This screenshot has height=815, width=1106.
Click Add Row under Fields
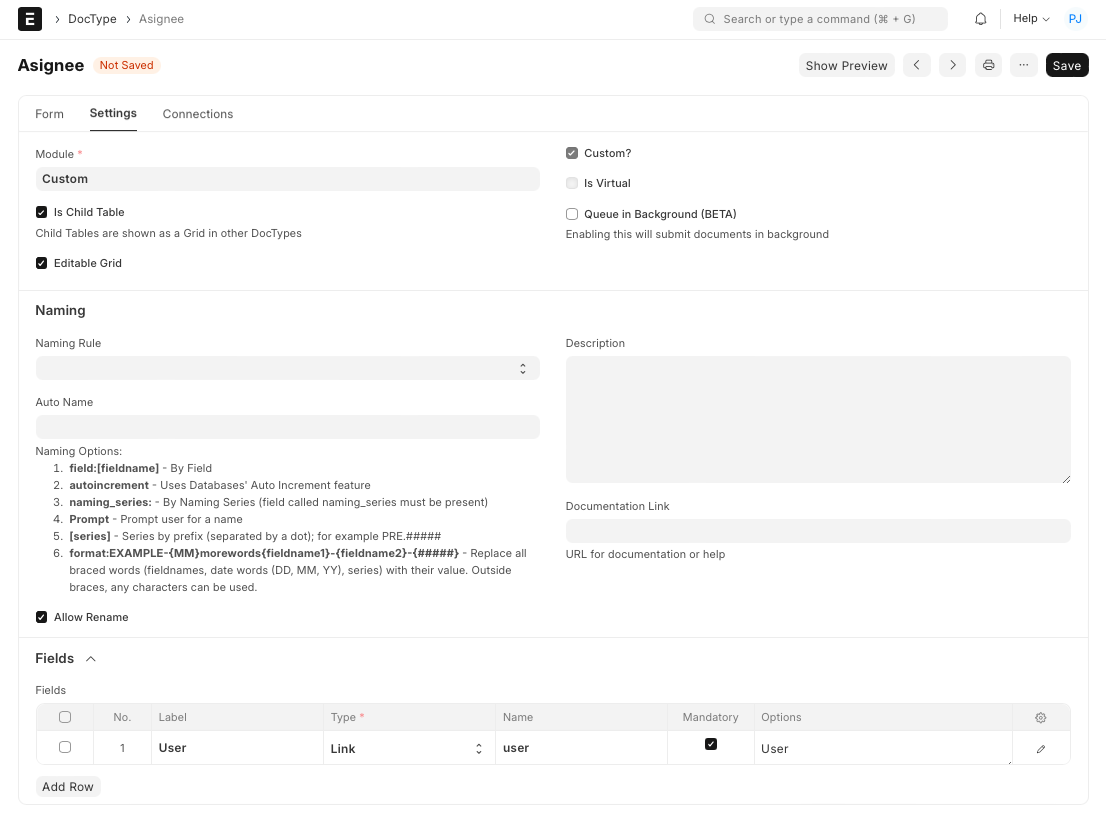(x=68, y=787)
